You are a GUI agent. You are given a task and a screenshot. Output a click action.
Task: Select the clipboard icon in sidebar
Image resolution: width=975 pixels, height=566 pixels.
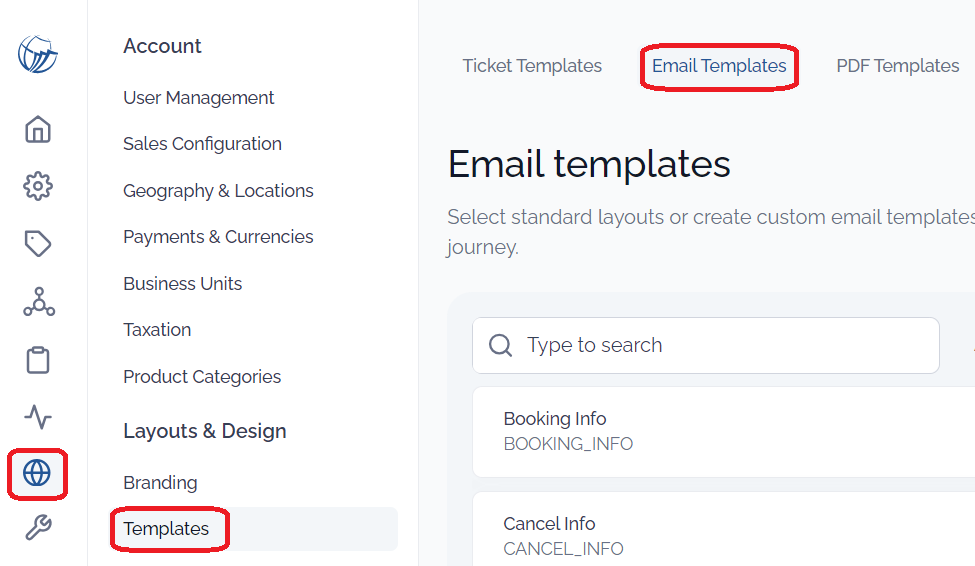click(x=38, y=360)
